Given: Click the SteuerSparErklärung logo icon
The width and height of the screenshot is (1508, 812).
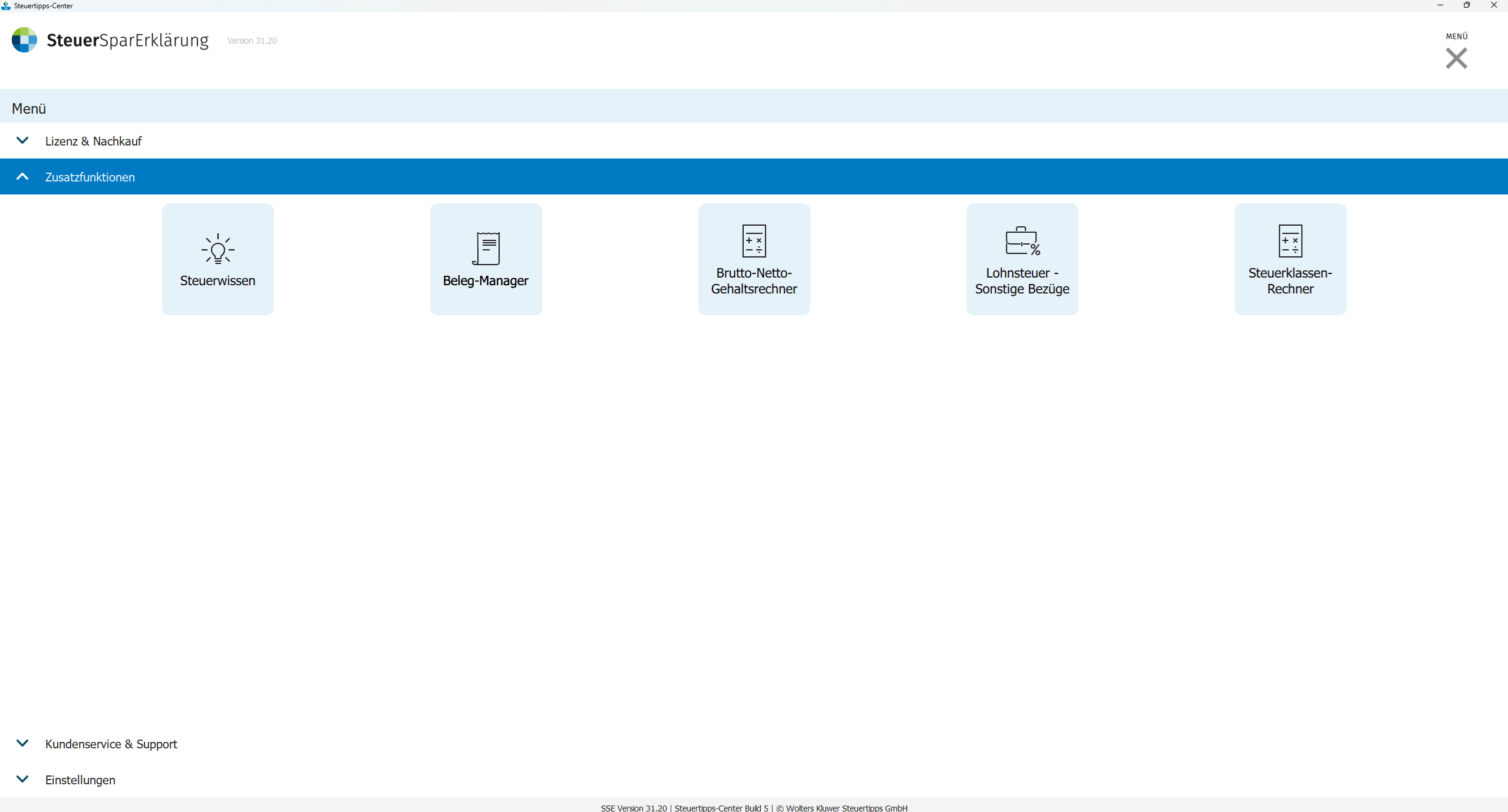Looking at the screenshot, I should tap(24, 40).
